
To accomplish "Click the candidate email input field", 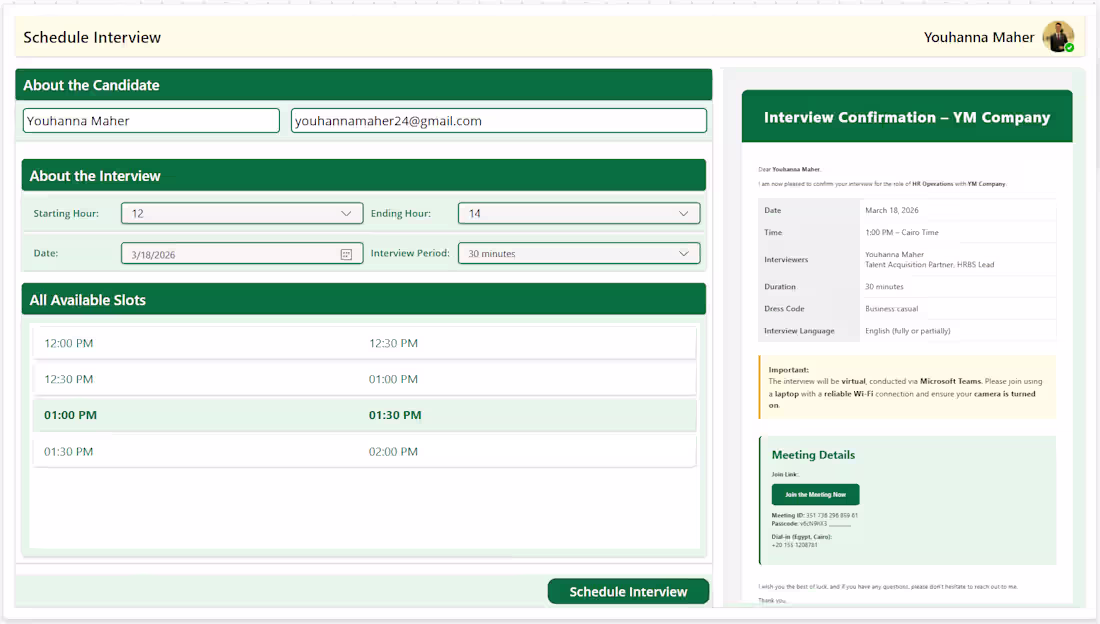I will pyautogui.click(x=498, y=120).
